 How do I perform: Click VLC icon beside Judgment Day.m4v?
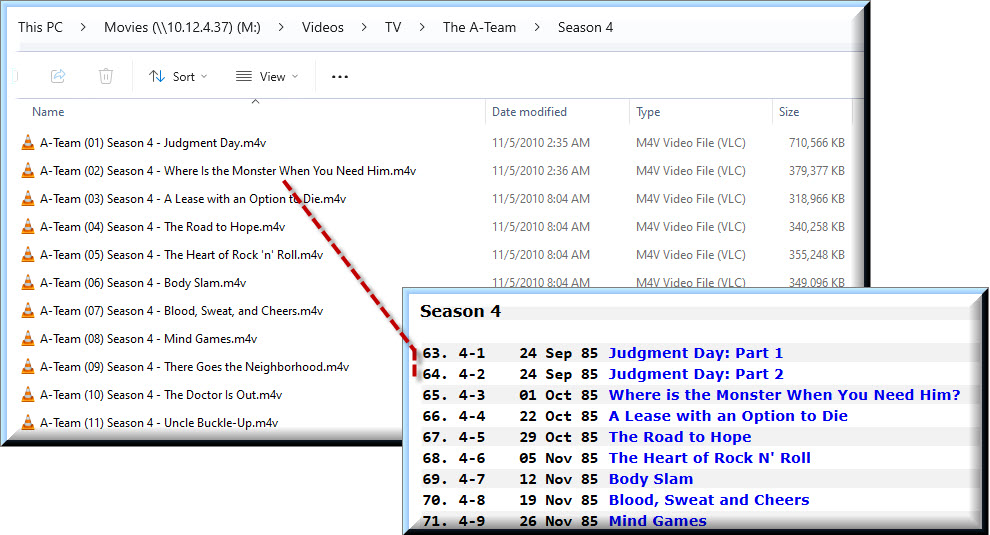[28, 143]
